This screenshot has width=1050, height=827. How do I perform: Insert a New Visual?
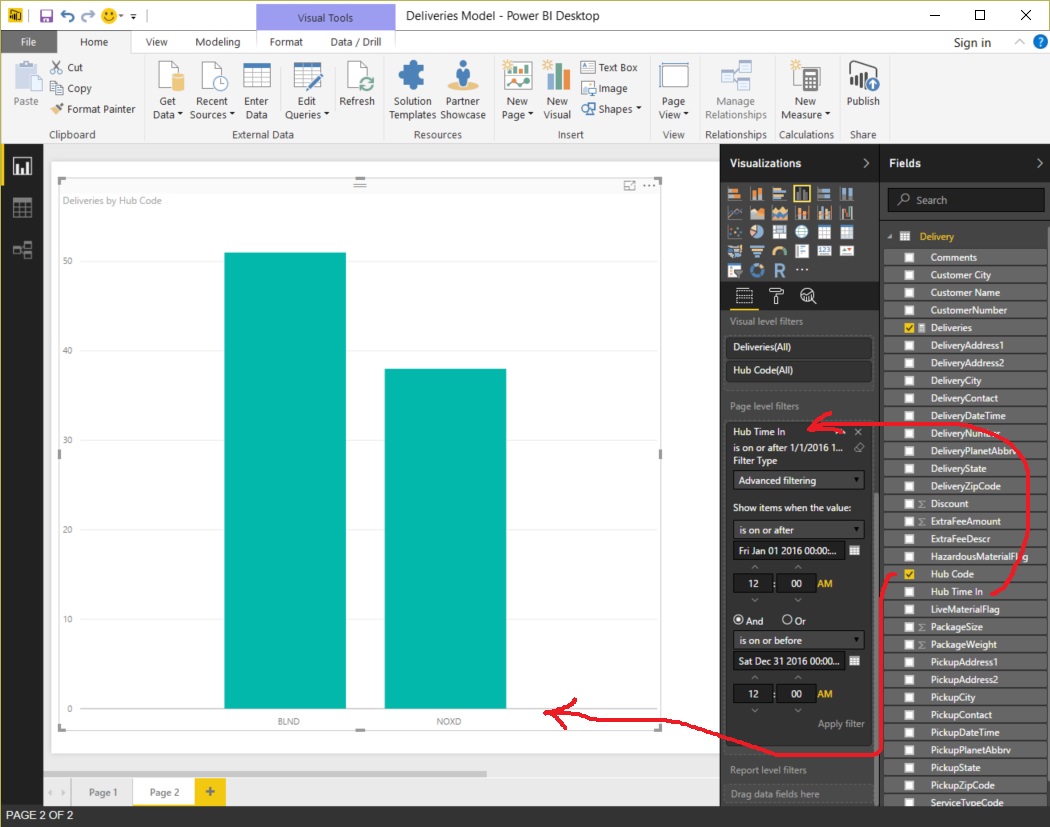pos(556,90)
